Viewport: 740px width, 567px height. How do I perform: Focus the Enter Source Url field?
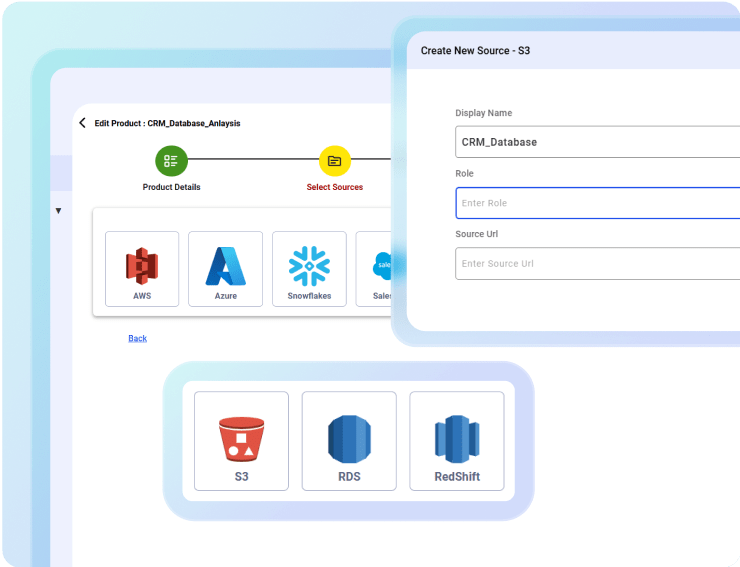(x=597, y=263)
